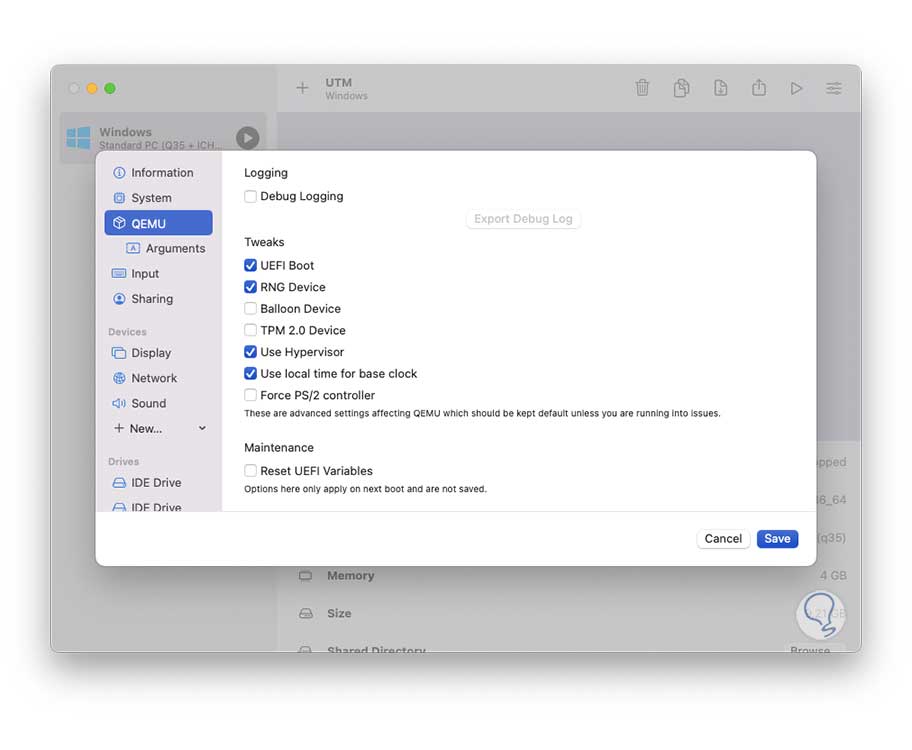This screenshot has width=912, height=750.
Task: Open the Sharing settings section
Action: [158, 299]
